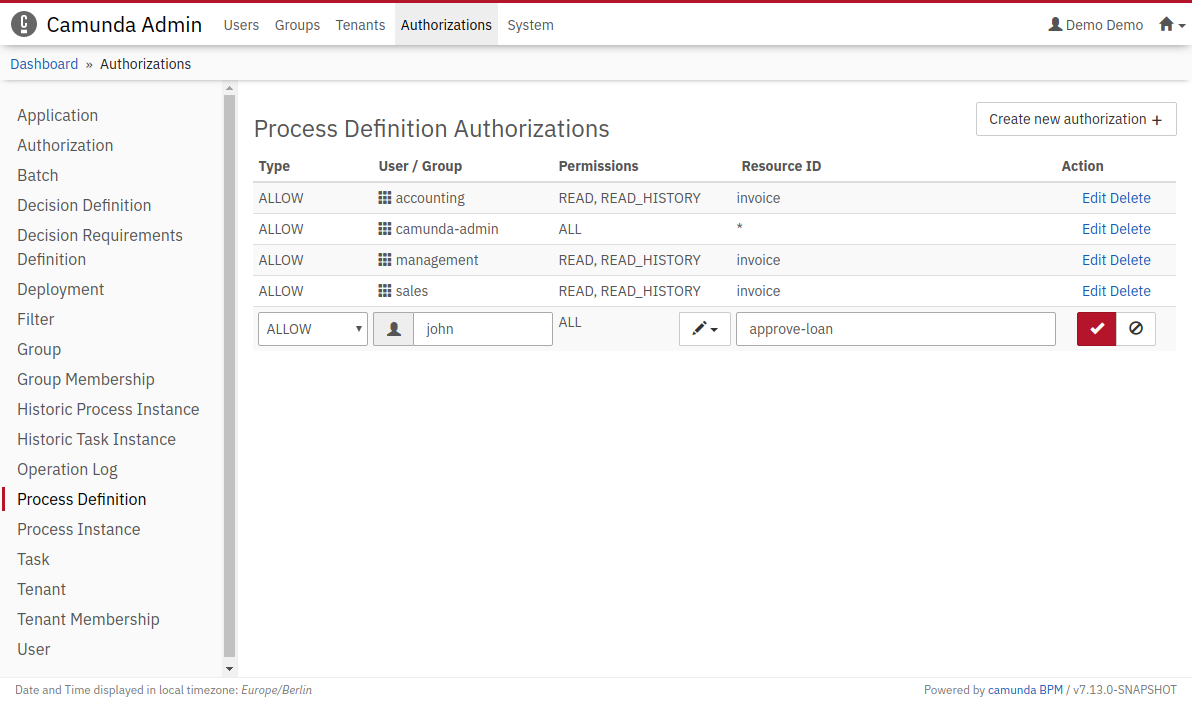Screen dimensions: 1192x701
Task: Open the pencil permissions edit dropdown
Action: pyautogui.click(x=704, y=329)
